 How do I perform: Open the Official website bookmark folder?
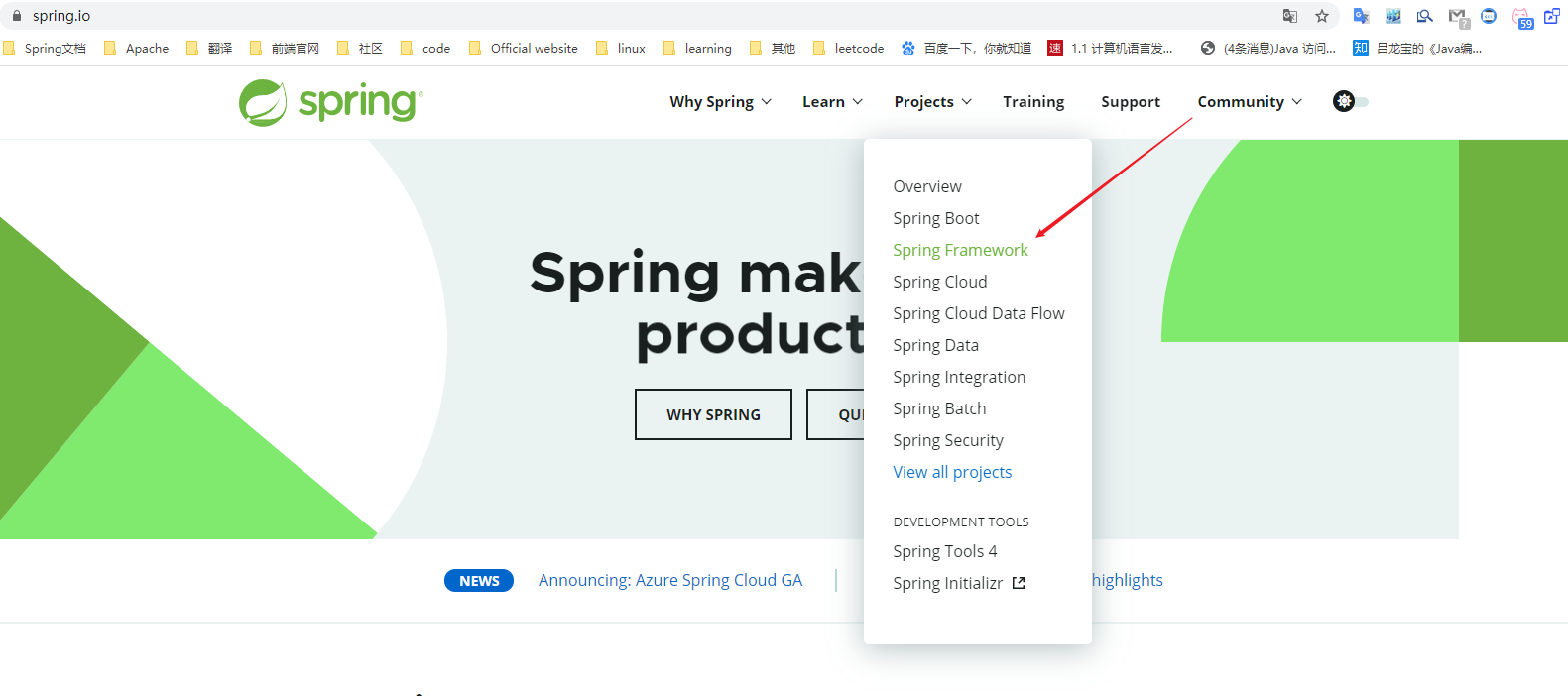click(x=524, y=48)
